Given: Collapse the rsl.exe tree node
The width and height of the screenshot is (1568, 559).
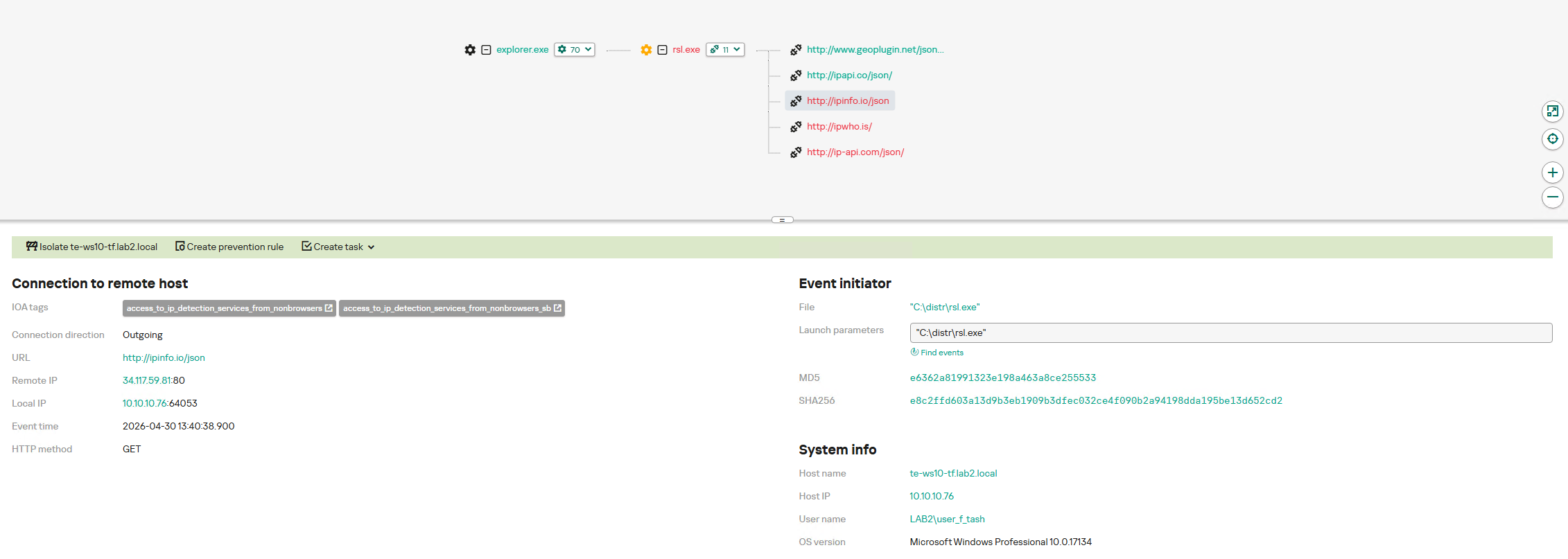Looking at the screenshot, I should pos(663,50).
